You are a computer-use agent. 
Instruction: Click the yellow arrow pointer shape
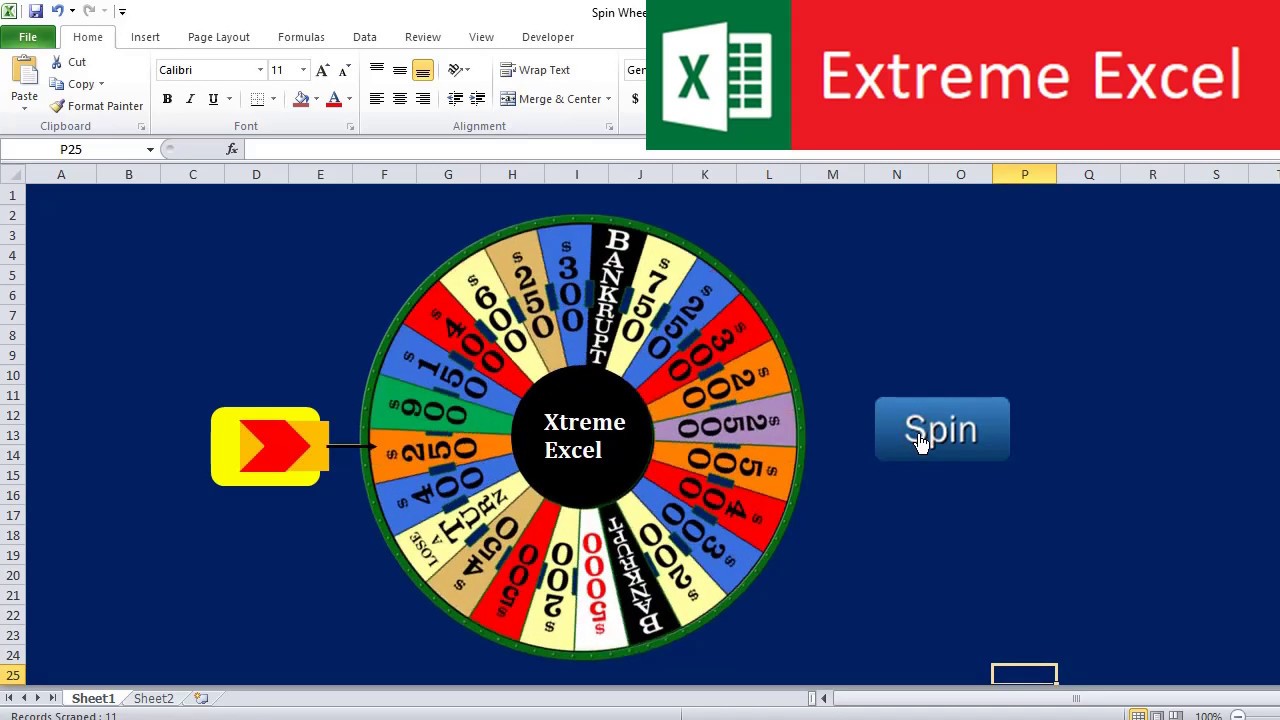(x=266, y=446)
